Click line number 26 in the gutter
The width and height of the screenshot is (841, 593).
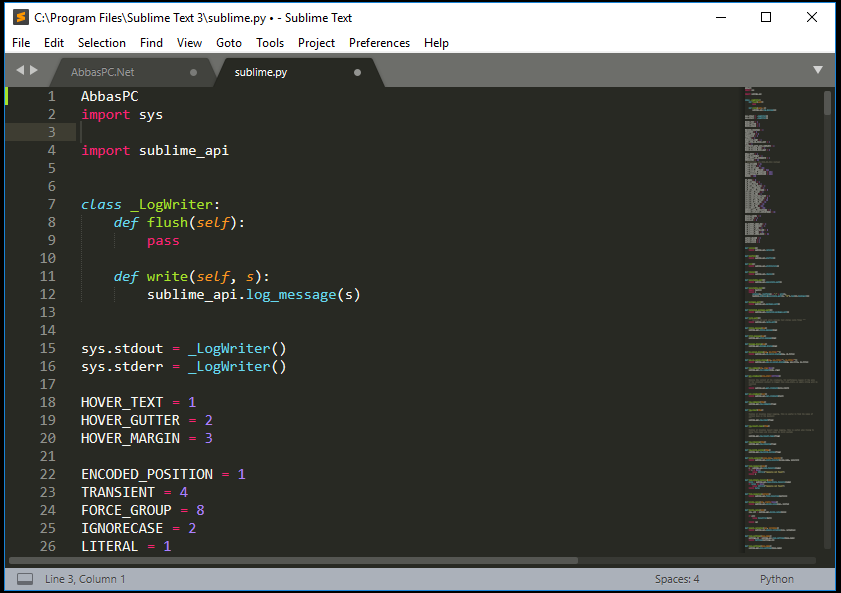[x=47, y=546]
